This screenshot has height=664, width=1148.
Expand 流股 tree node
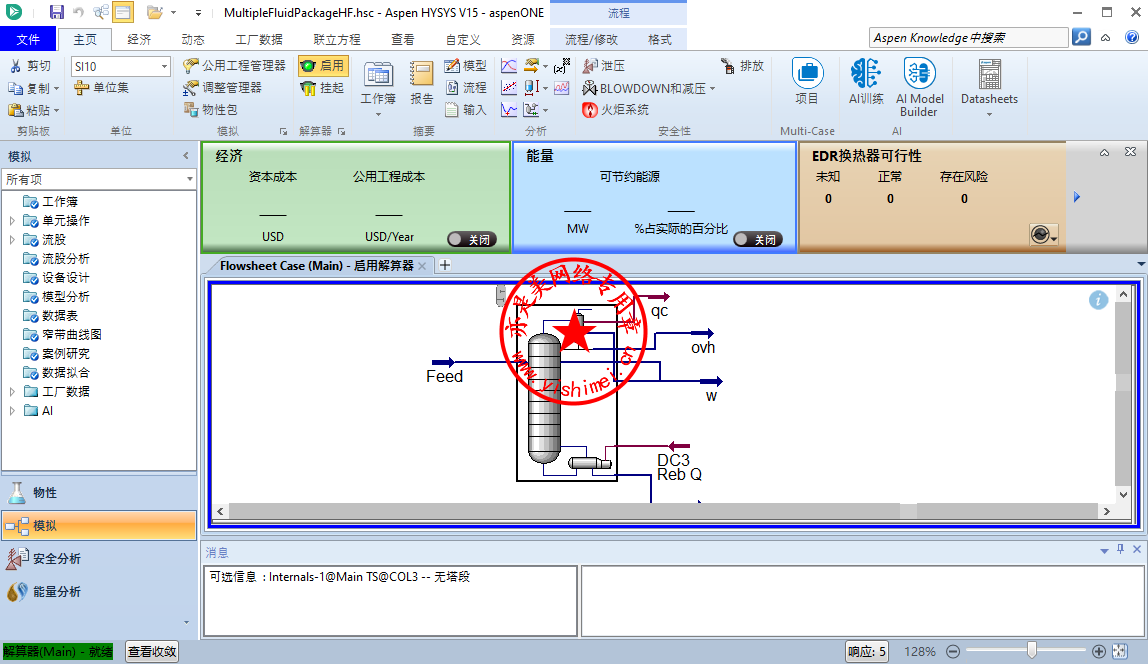point(12,239)
